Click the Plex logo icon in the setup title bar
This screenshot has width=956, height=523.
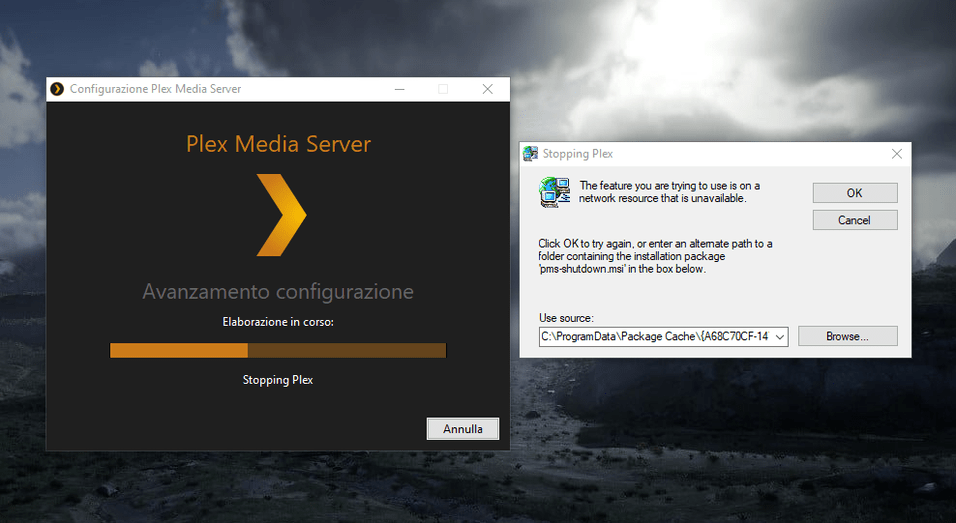[57, 89]
